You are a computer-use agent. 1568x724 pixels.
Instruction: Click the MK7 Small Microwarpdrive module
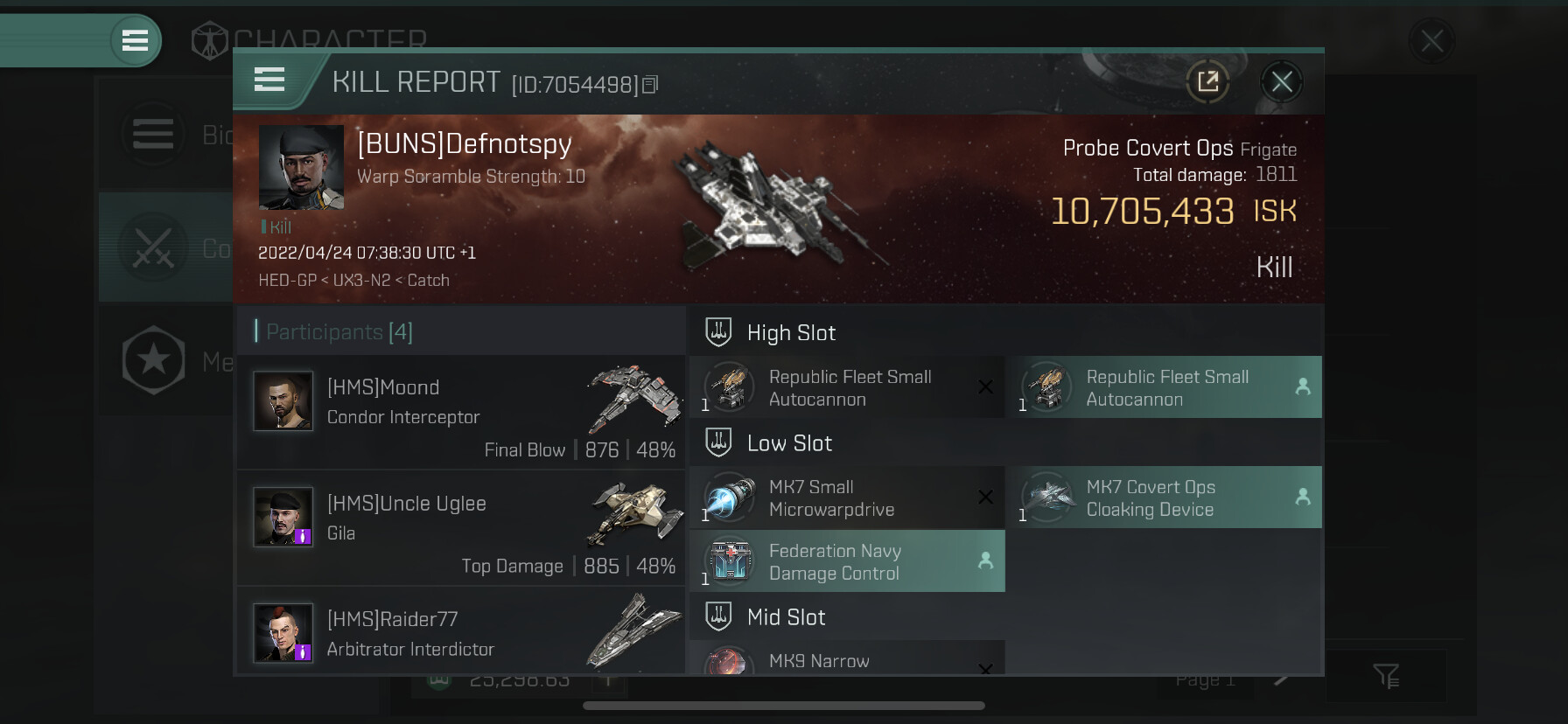pyautogui.click(x=847, y=498)
